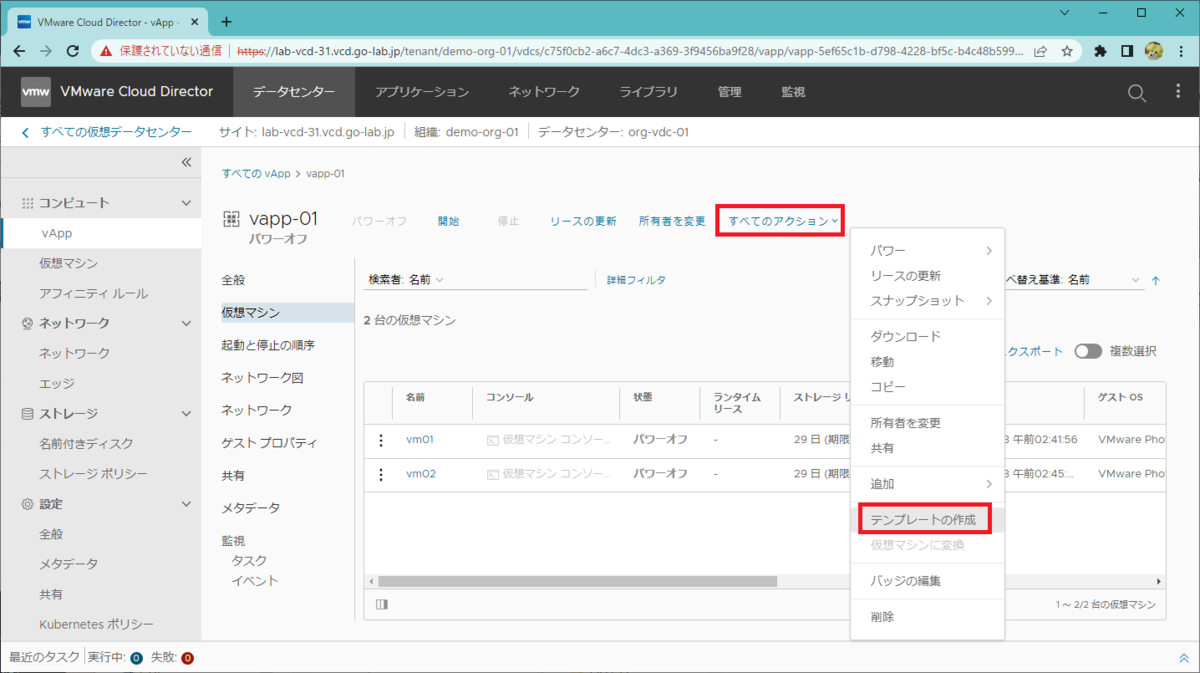The height and width of the screenshot is (673, 1200).
Task: Switch to the 監視 top tab
Action: pos(793,92)
